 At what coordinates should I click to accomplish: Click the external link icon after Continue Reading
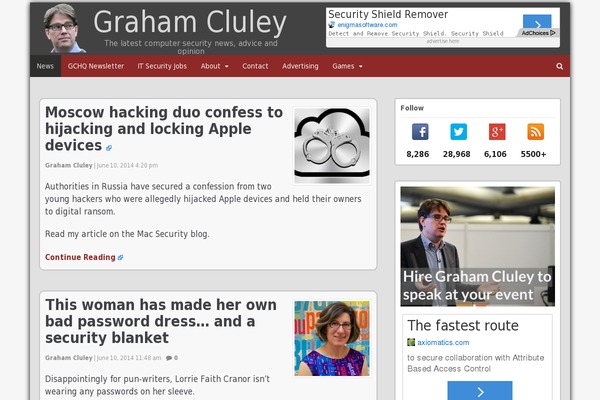click(x=121, y=258)
